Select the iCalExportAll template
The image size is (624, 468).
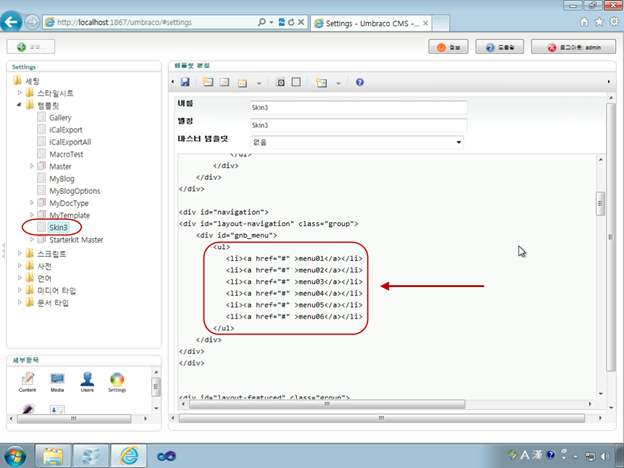point(70,142)
